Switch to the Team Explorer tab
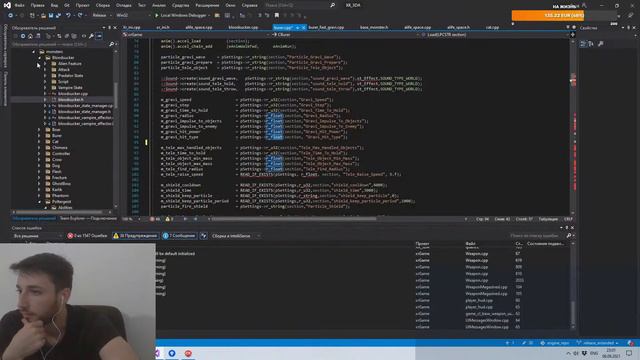 88,218
